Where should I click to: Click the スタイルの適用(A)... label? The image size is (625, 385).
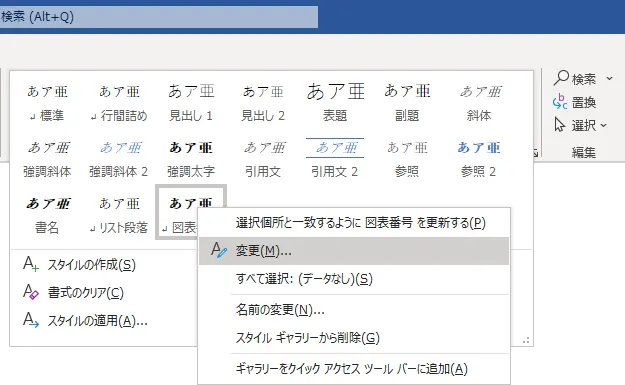(x=98, y=320)
